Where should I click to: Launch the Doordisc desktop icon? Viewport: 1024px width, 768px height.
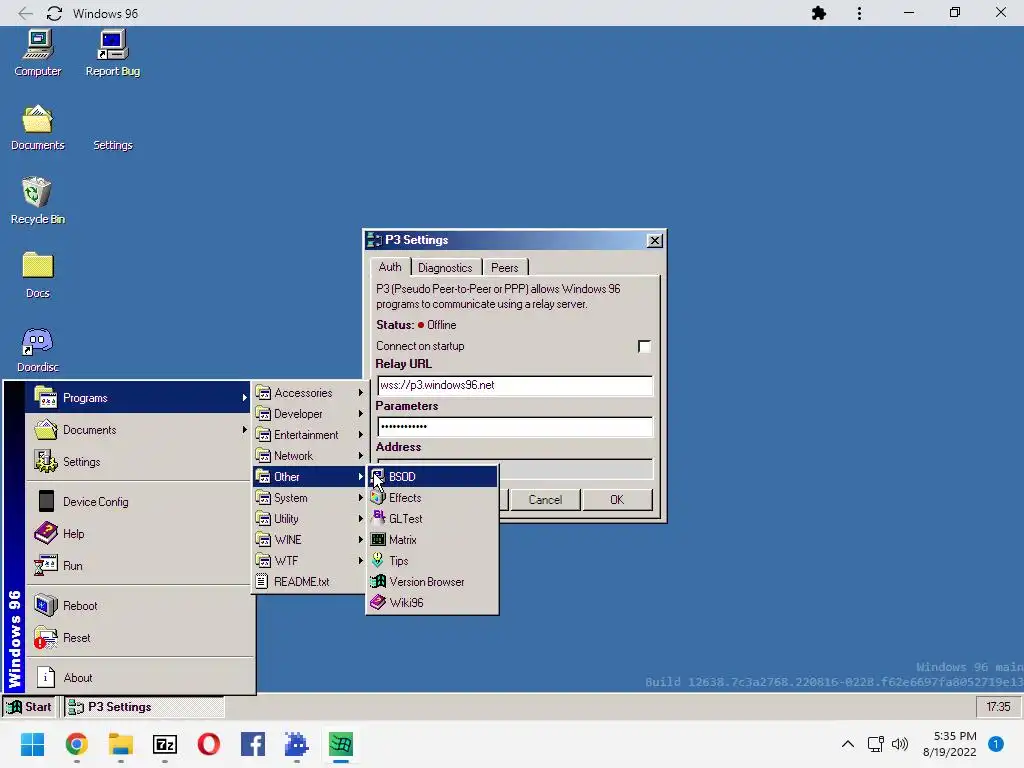37,349
